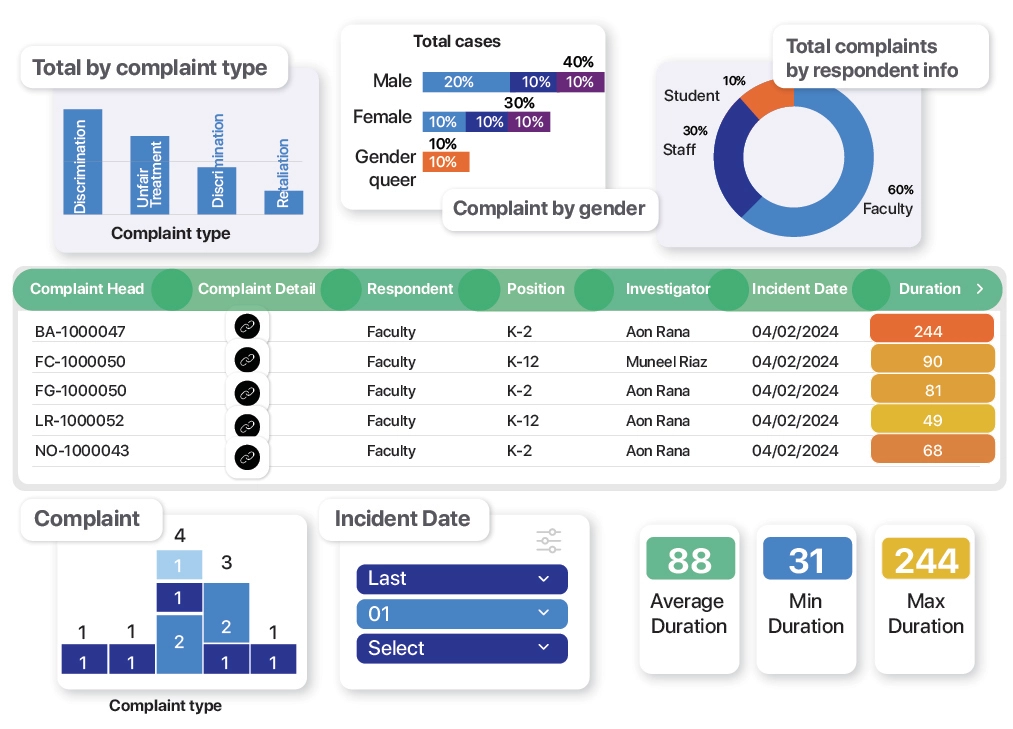Open the link icon for FC-1000050
Viewport: 1013px width, 729px height.
click(247, 360)
